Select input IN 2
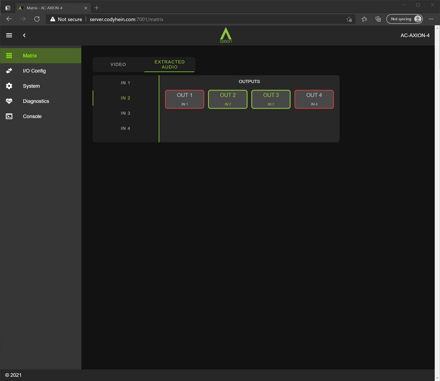This screenshot has width=440, height=381. [126, 98]
